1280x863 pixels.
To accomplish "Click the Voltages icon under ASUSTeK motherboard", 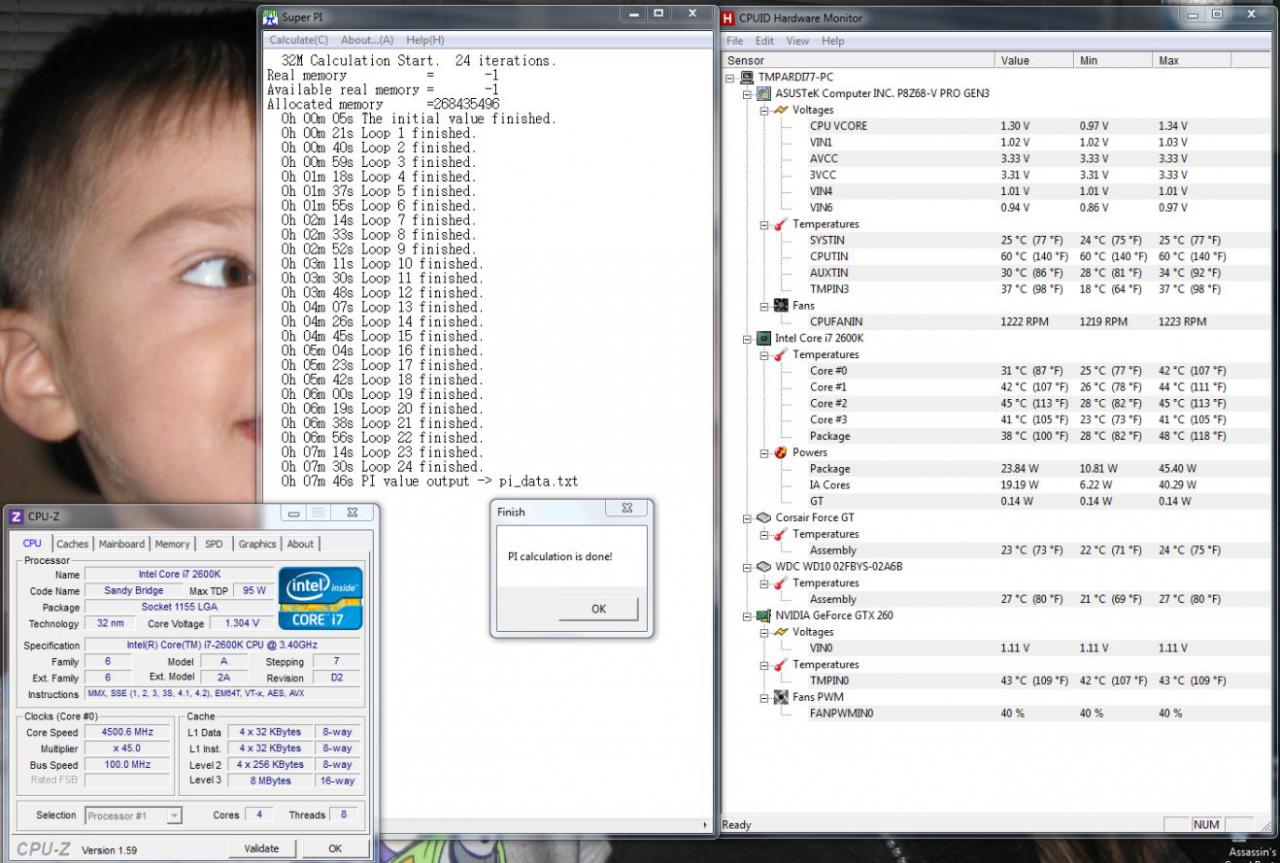I will [x=780, y=110].
